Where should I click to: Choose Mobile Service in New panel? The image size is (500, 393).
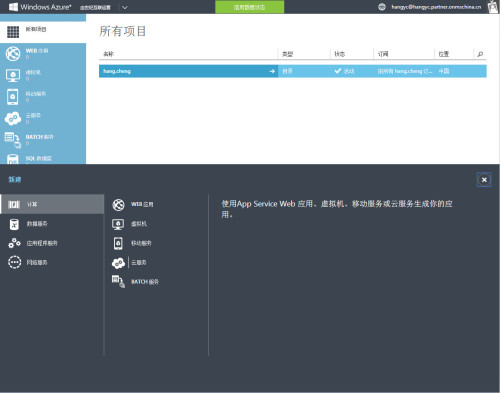(141, 243)
